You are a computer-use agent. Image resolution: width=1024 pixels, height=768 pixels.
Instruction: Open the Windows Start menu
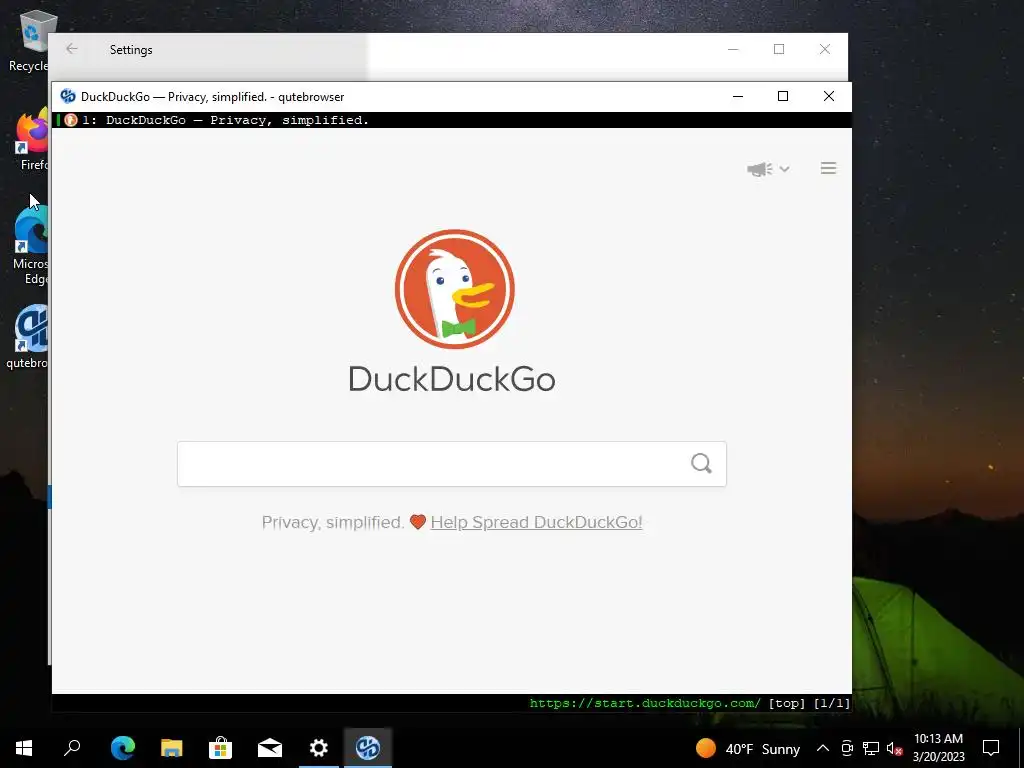[24, 748]
